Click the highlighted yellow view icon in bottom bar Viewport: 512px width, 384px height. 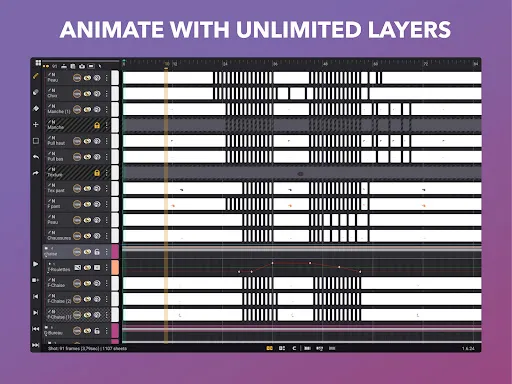(x=270, y=348)
